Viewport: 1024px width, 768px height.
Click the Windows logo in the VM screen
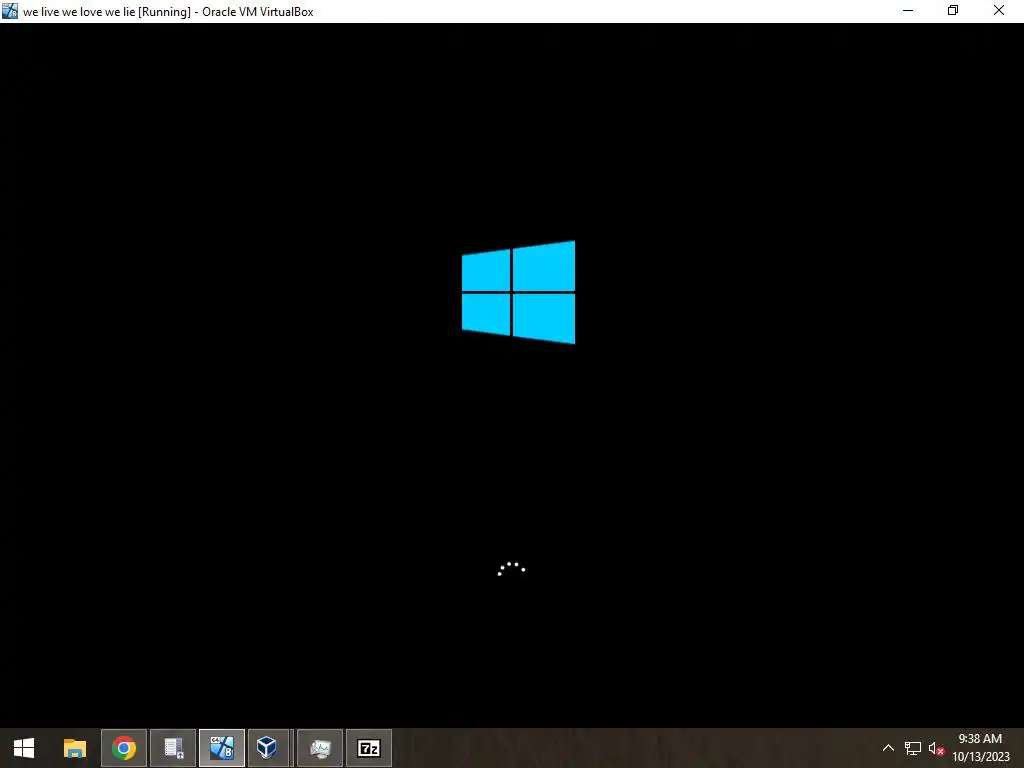tap(519, 292)
